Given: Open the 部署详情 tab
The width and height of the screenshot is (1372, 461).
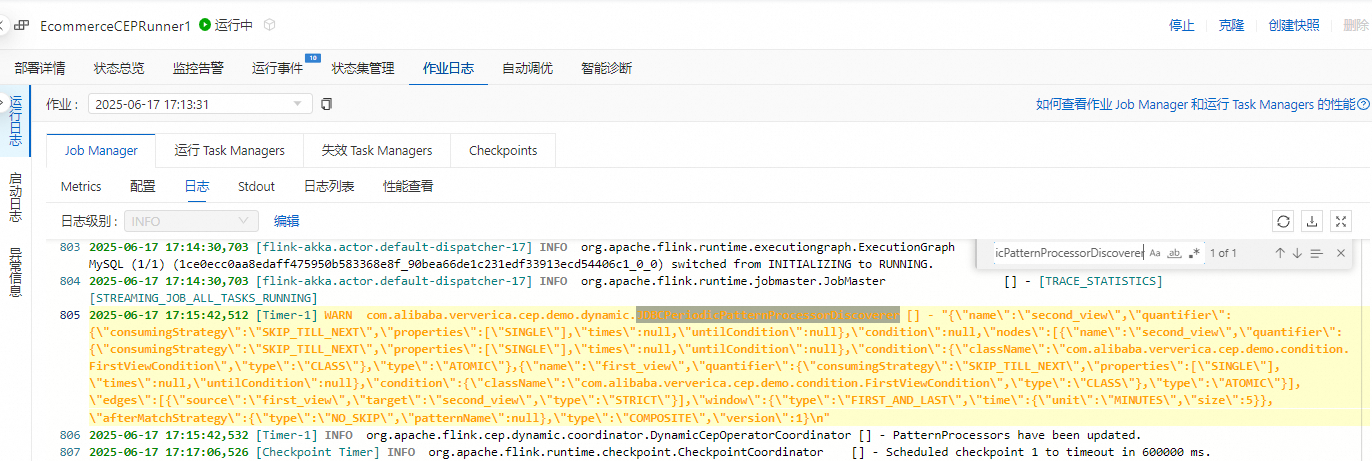Looking at the screenshot, I should pyautogui.click(x=40, y=68).
